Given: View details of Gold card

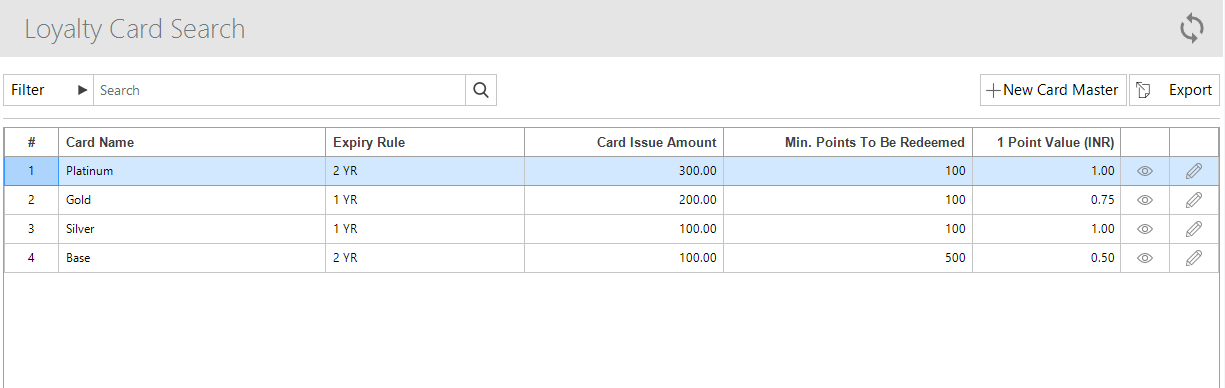Looking at the screenshot, I should [x=1145, y=200].
